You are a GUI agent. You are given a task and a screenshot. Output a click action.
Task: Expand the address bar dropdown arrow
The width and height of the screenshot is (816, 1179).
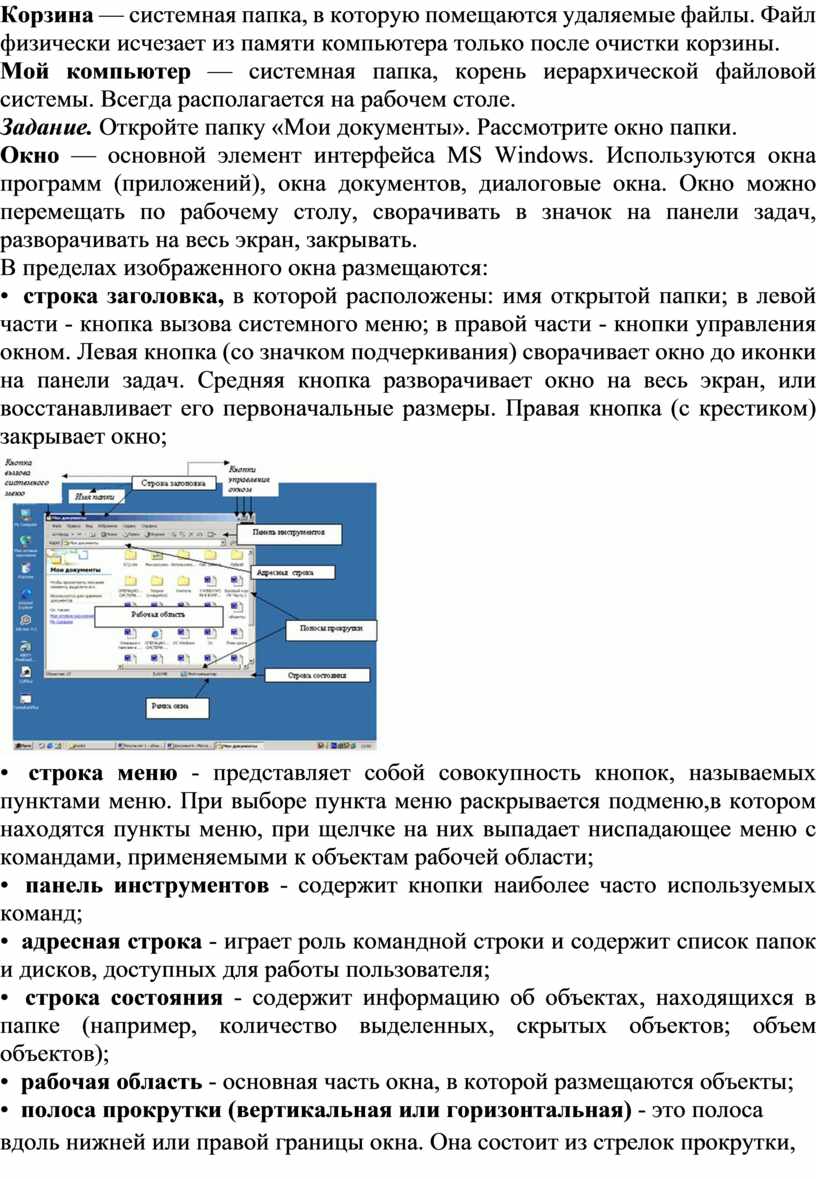[223, 542]
